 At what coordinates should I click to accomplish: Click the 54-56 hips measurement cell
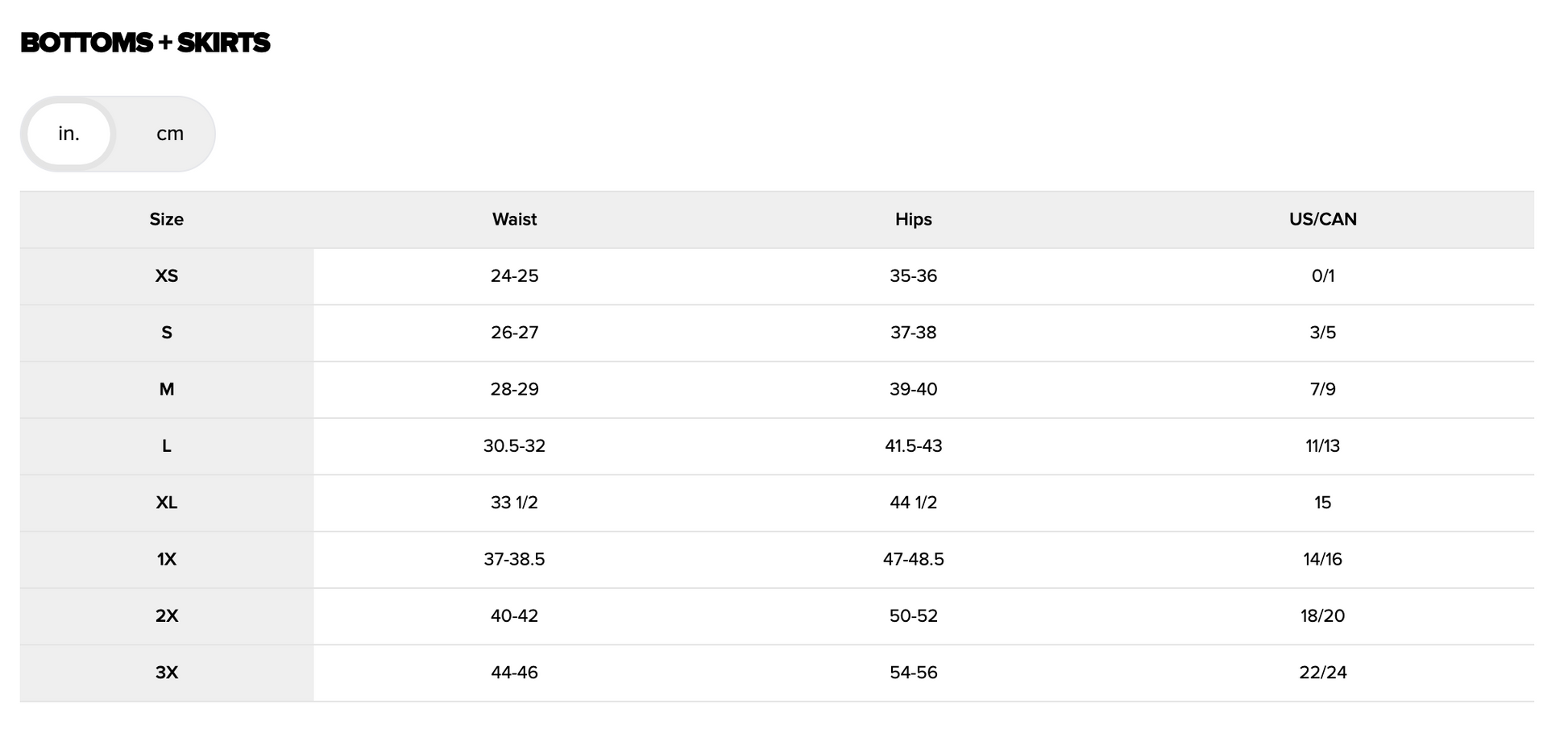point(913,673)
